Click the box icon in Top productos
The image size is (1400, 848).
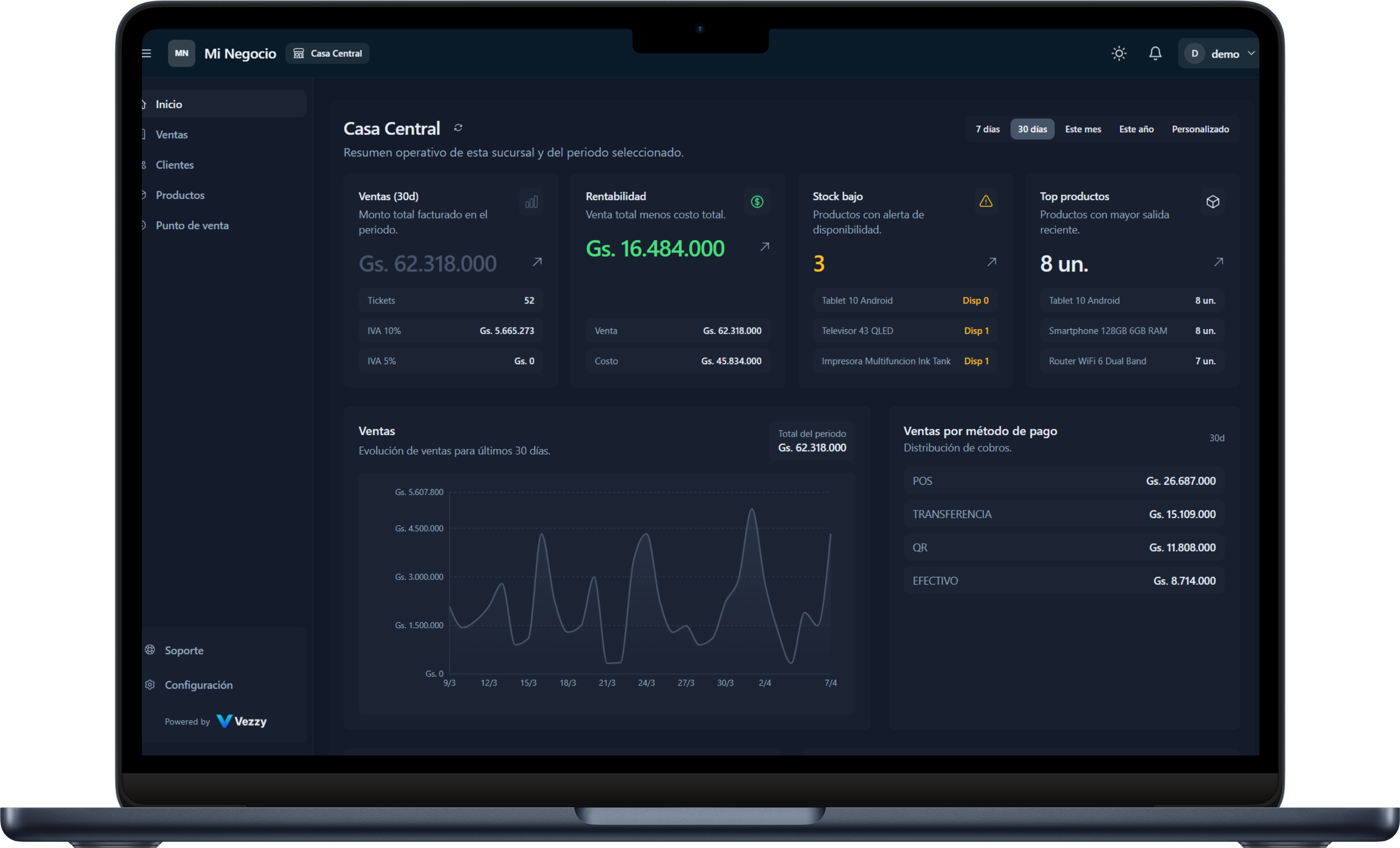click(1212, 202)
